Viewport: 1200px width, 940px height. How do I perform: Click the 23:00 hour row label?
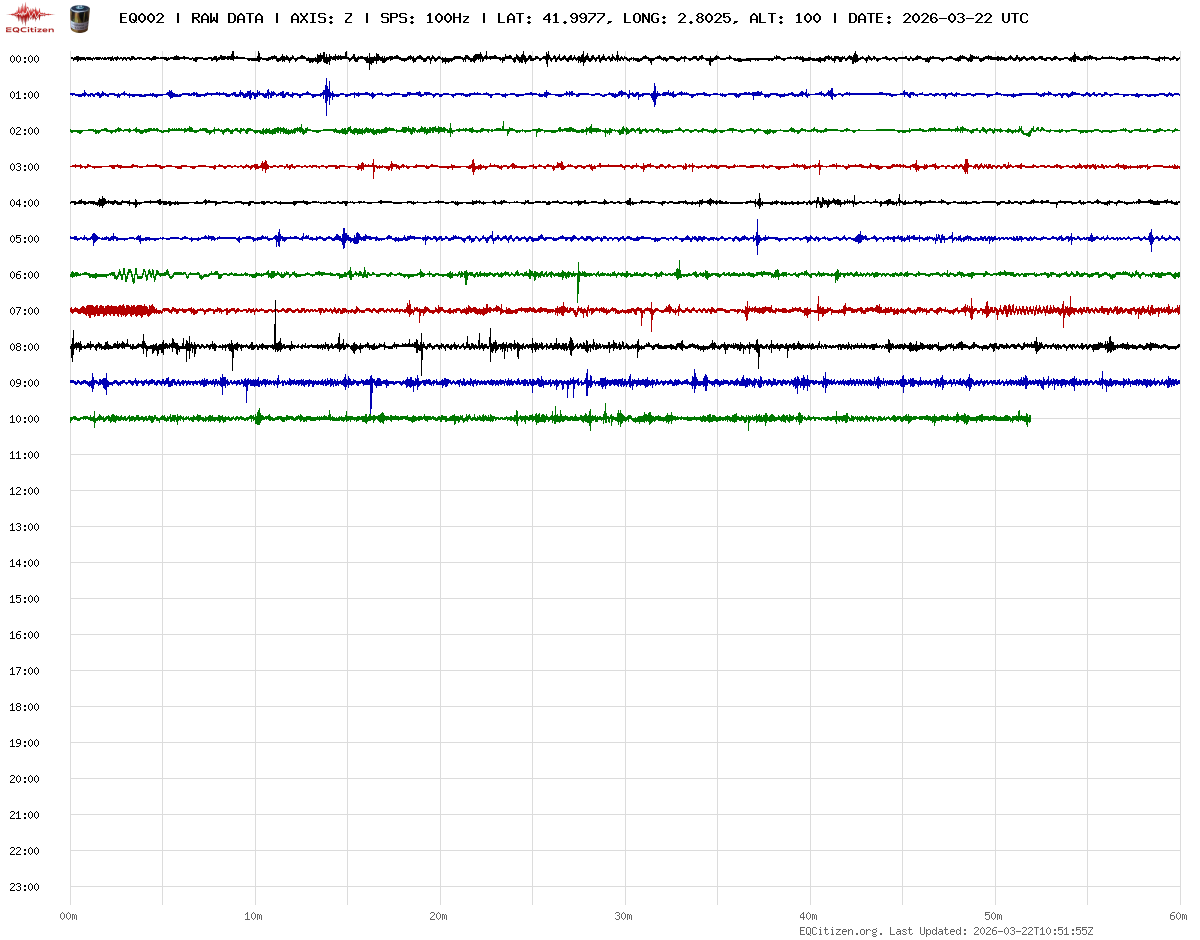tap(24, 887)
